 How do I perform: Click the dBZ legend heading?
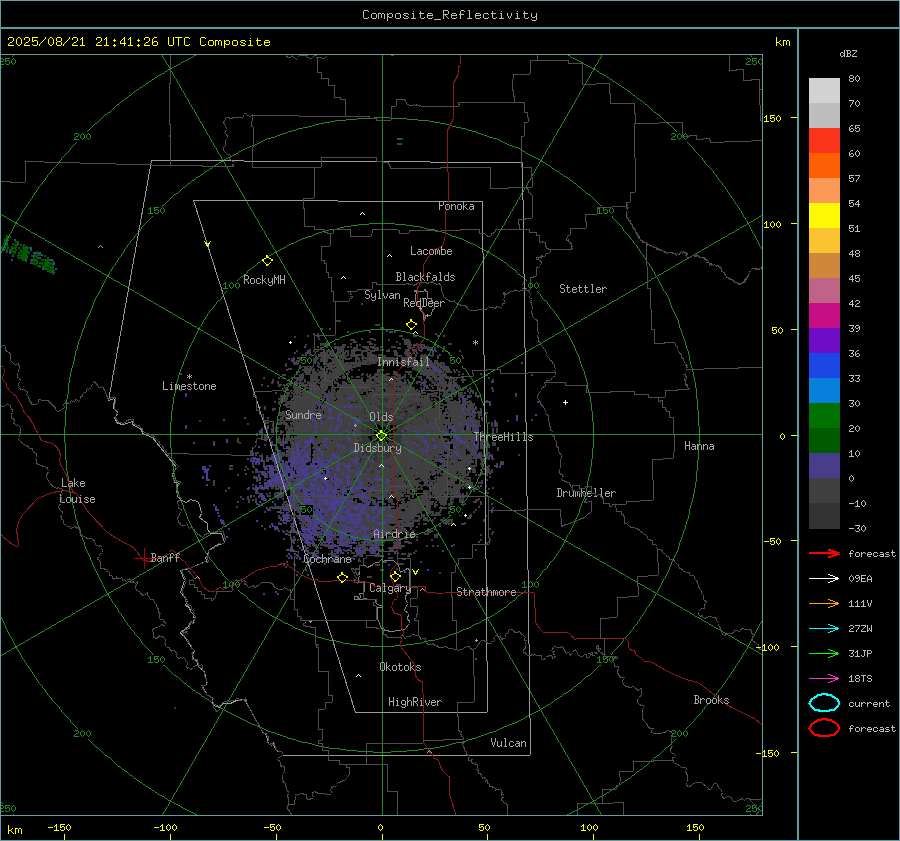pyautogui.click(x=848, y=53)
